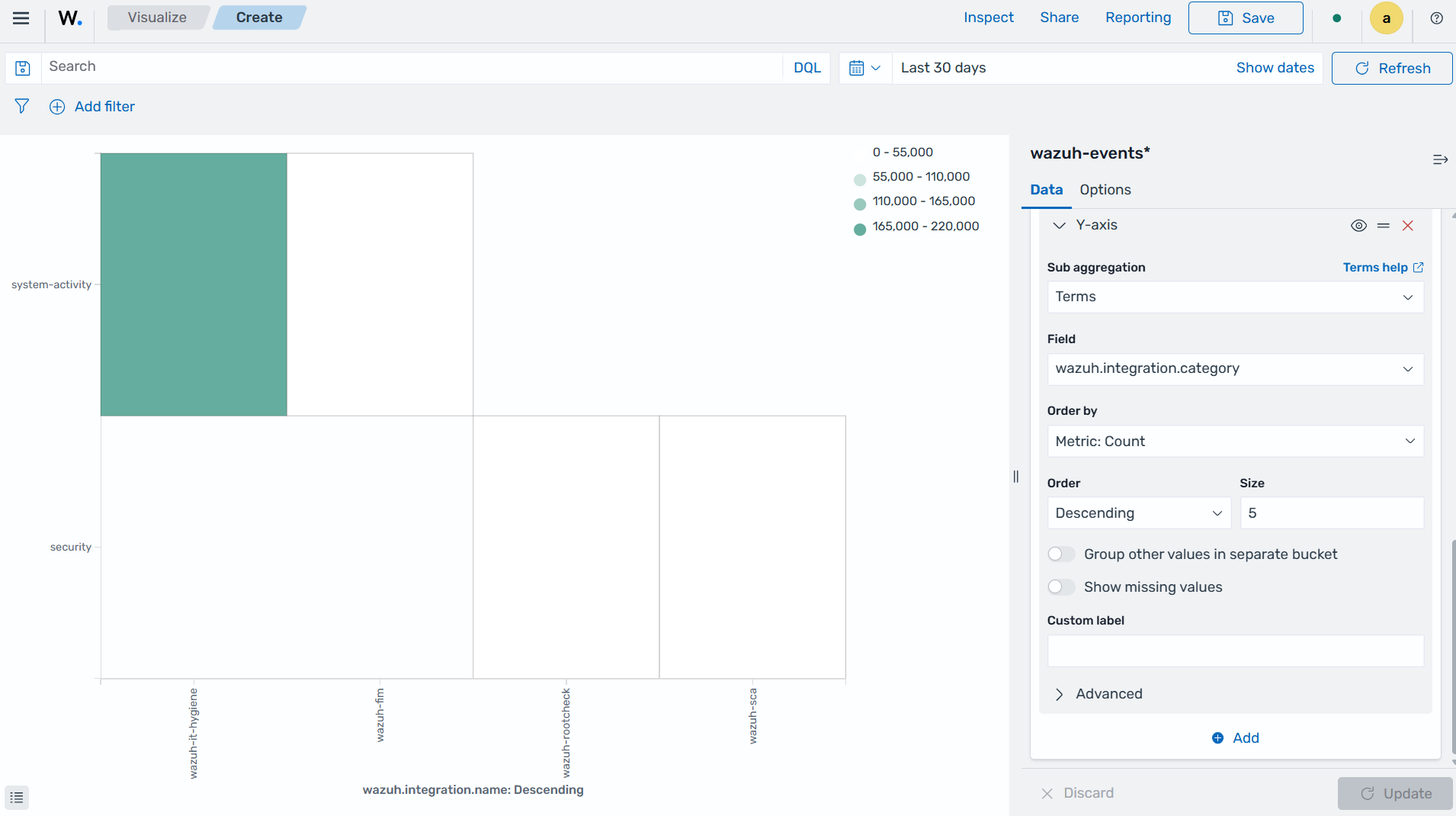Screen dimensions: 1456x816
Task: Toggle Y-axis visibility eye icon
Action: pyautogui.click(x=1358, y=226)
